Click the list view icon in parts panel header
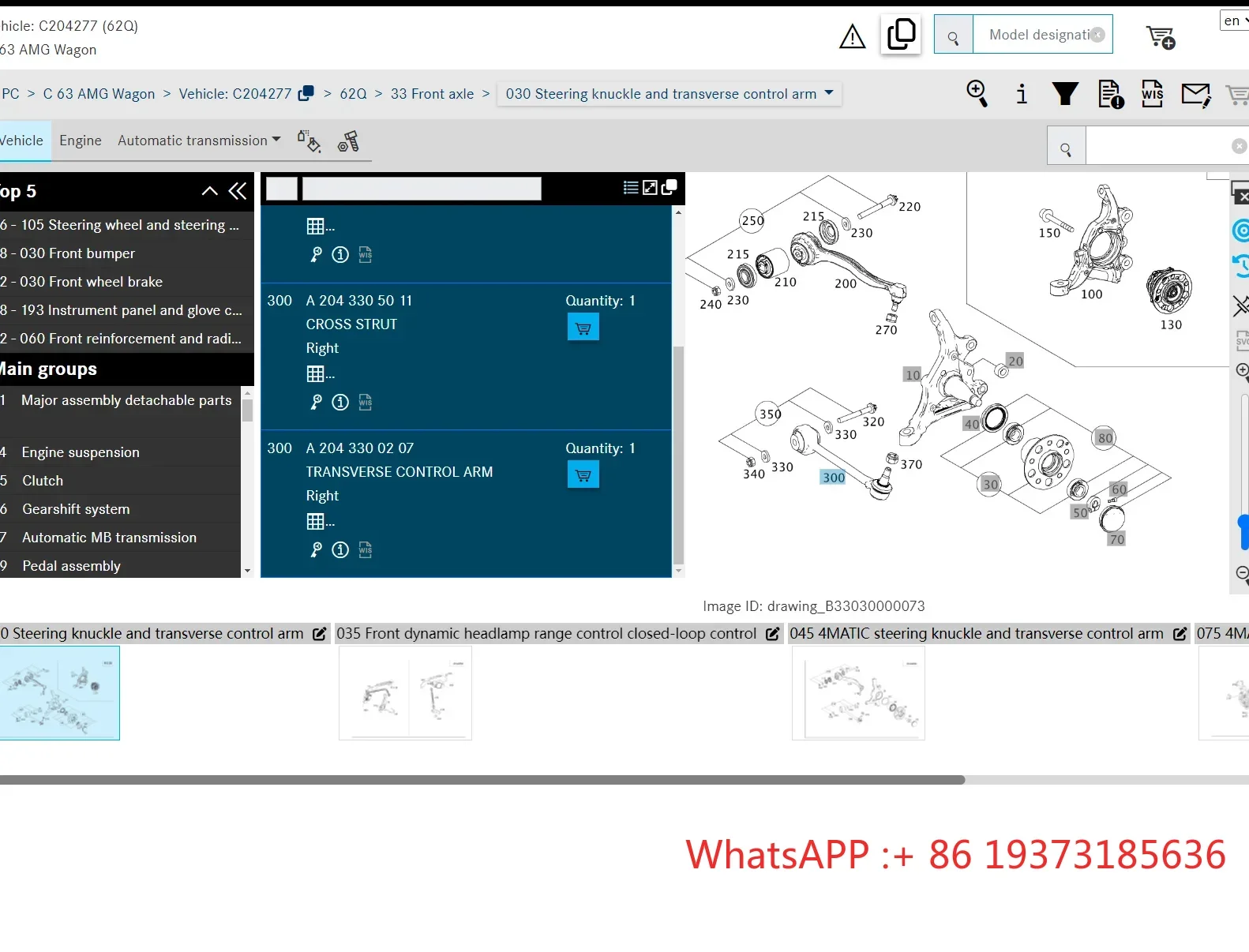Screen dimensions: 1249x952 (631, 188)
